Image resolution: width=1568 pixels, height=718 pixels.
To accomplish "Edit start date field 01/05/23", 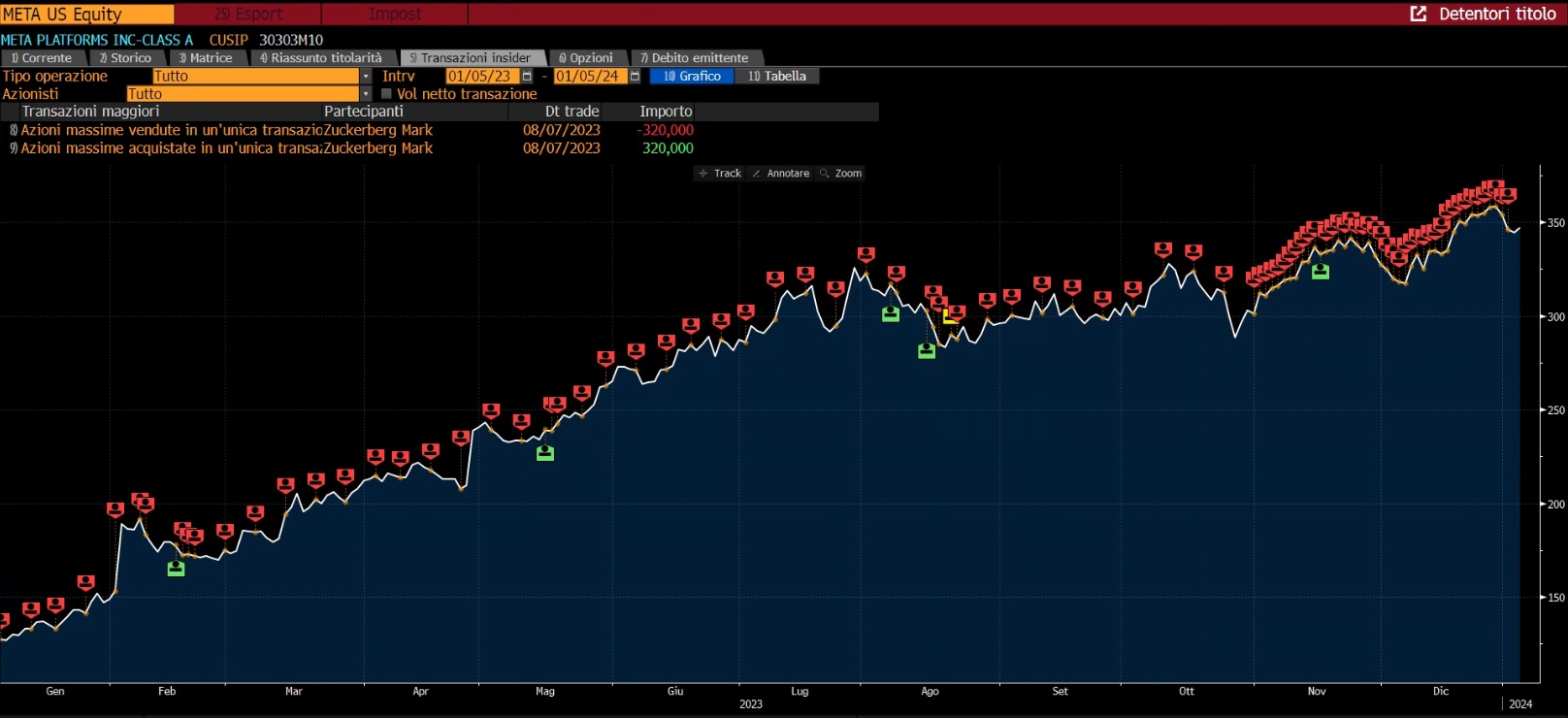I will pyautogui.click(x=482, y=76).
